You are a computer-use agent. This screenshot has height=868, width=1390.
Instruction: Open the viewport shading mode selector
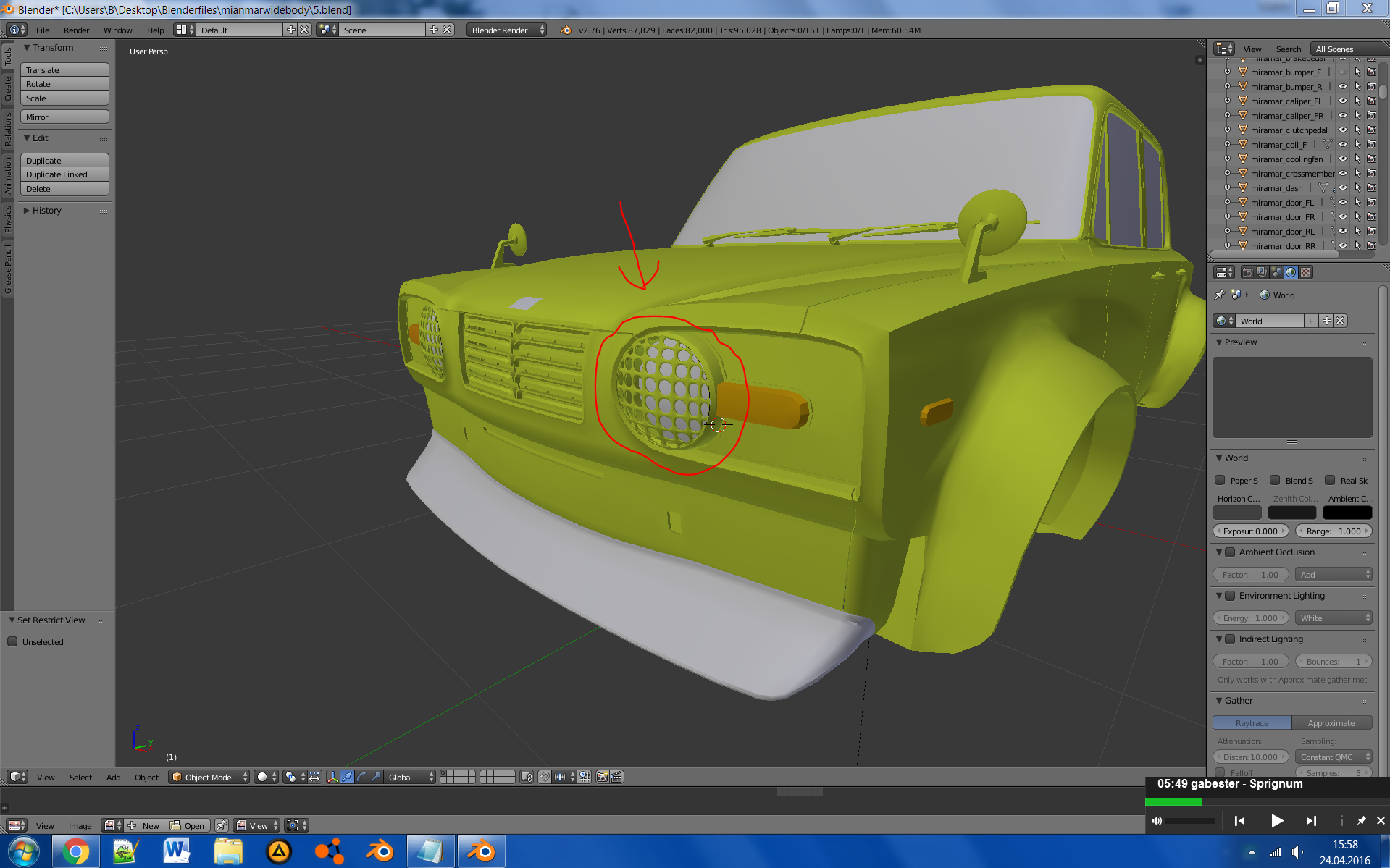tap(266, 777)
